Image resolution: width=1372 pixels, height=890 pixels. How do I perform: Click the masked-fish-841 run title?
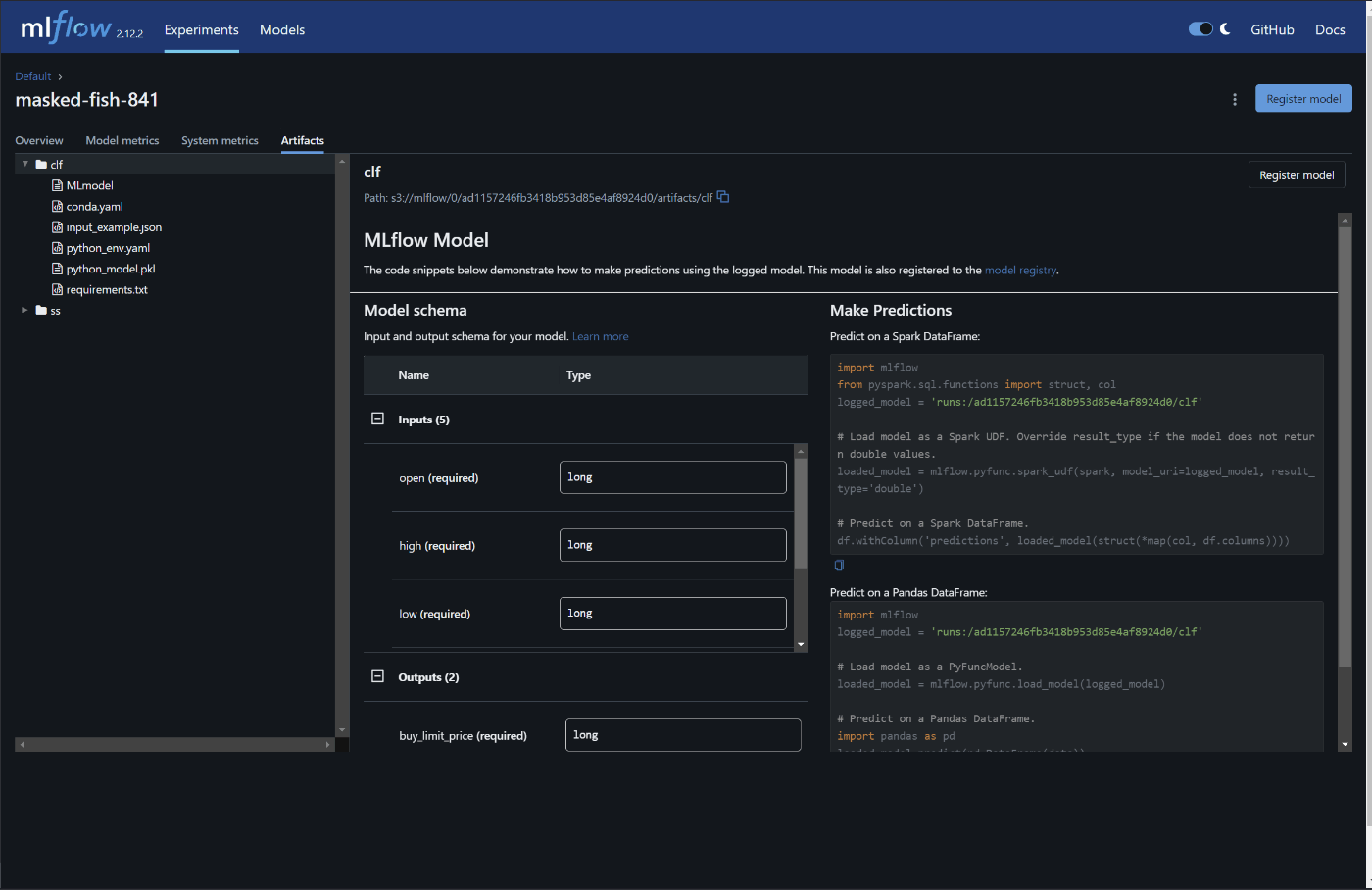click(87, 100)
